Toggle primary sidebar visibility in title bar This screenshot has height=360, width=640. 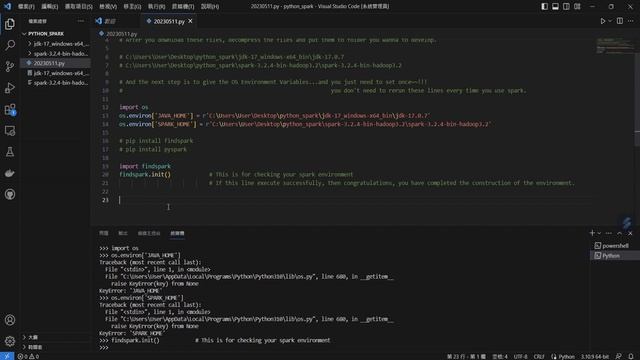tap(544, 7)
